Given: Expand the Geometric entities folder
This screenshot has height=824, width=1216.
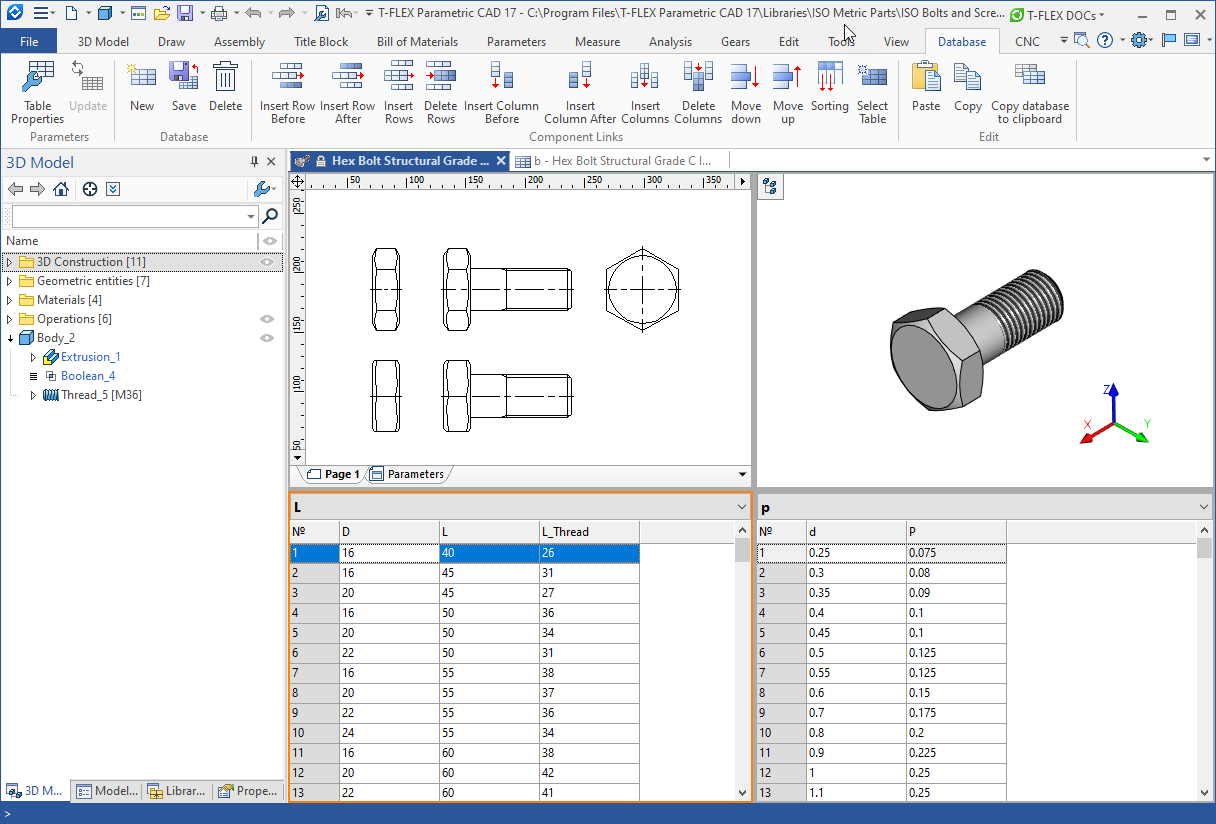Looking at the screenshot, I should pyautogui.click(x=9, y=281).
